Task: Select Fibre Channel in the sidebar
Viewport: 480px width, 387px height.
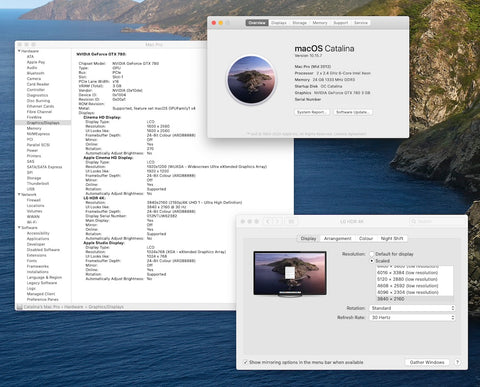Action: tap(39, 112)
